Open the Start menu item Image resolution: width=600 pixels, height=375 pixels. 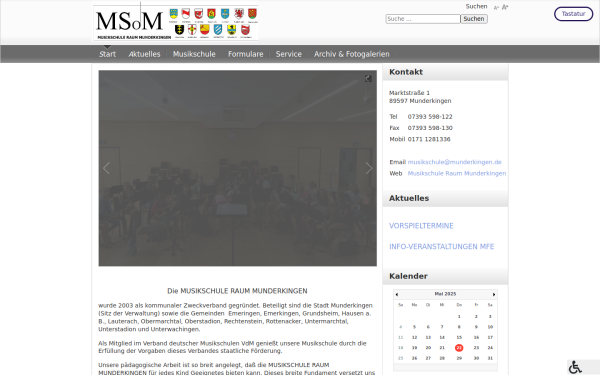(x=107, y=54)
